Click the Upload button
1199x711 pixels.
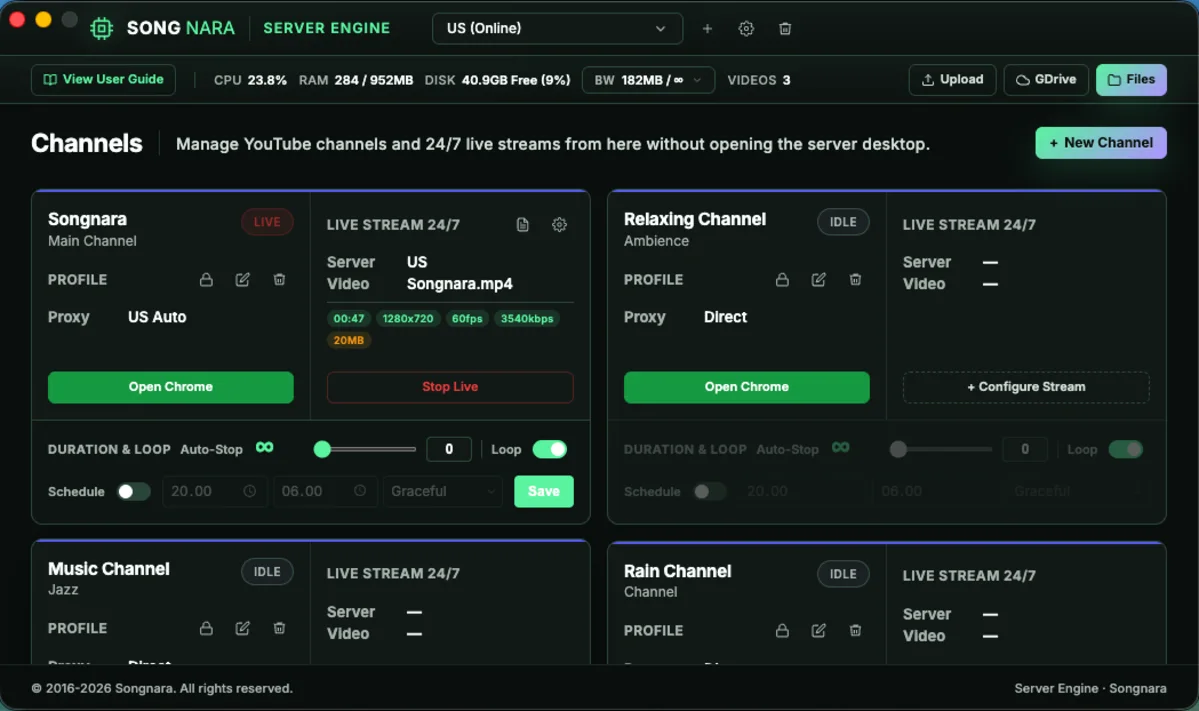pyautogui.click(x=952, y=80)
